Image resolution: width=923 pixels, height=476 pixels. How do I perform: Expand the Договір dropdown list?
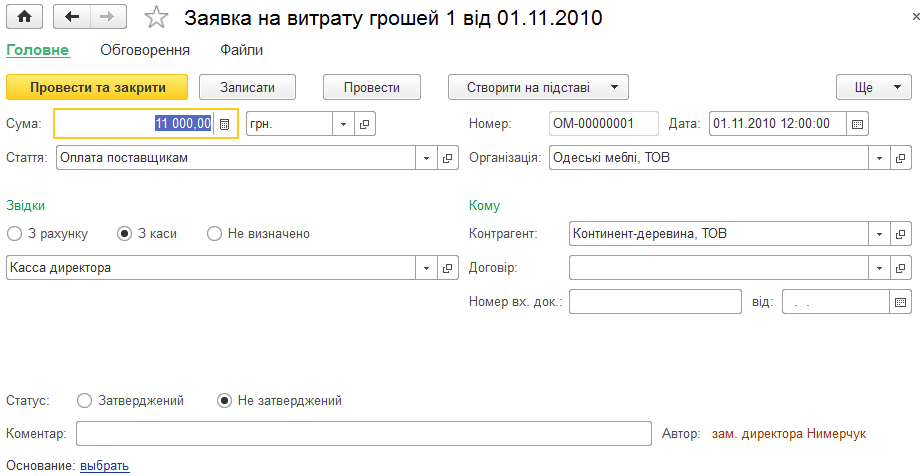point(879,268)
